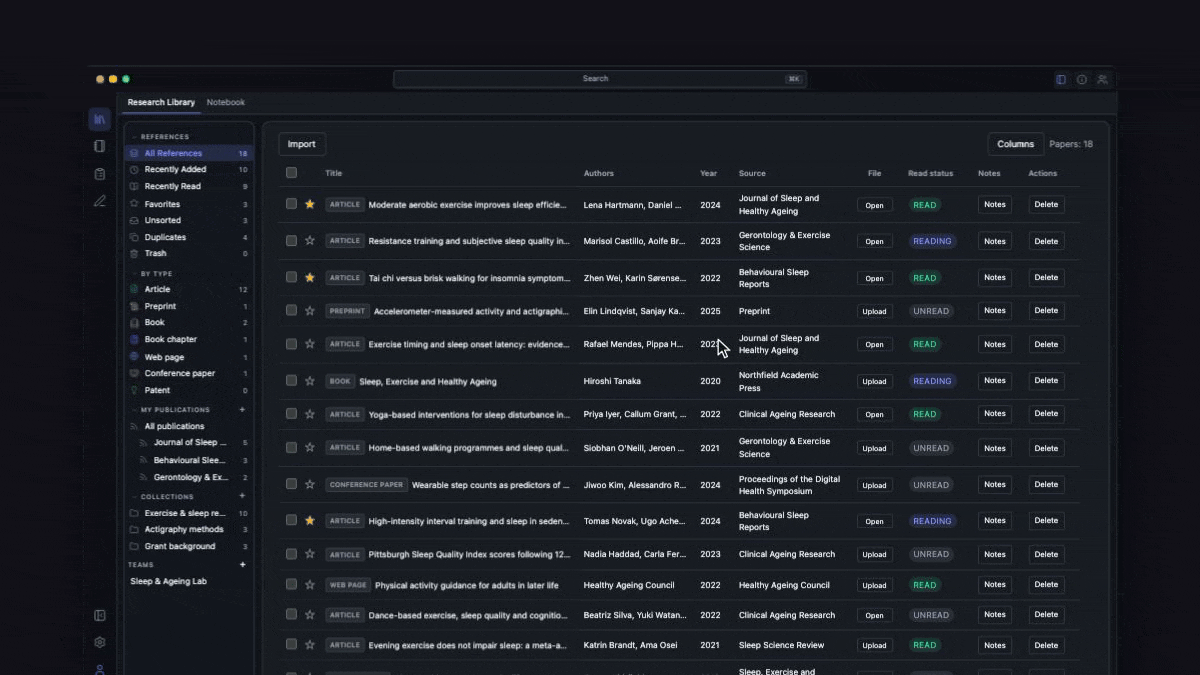The width and height of the screenshot is (1200, 675).
Task: Toggle the side panel icon in title bar
Action: (x=1061, y=79)
